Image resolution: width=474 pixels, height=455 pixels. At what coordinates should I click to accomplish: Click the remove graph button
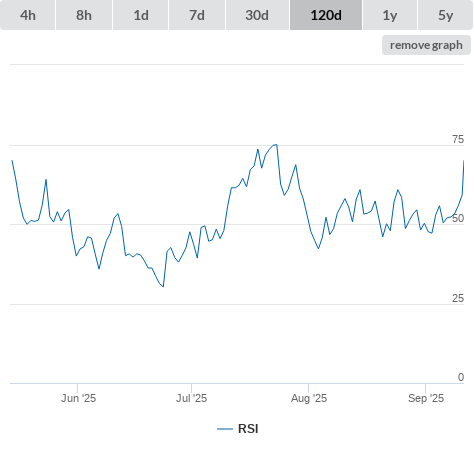coord(426,45)
